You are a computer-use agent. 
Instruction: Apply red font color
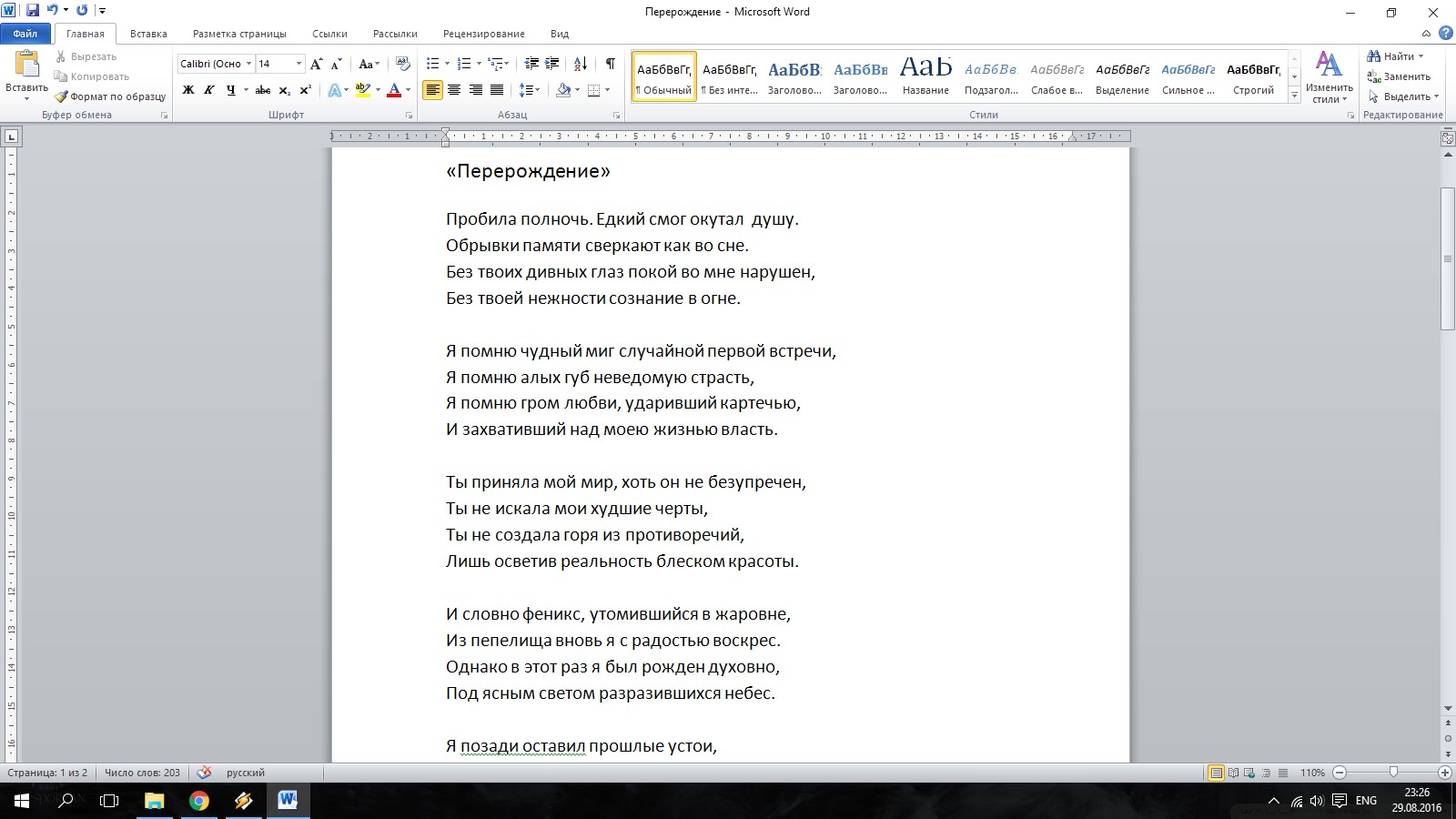click(394, 90)
